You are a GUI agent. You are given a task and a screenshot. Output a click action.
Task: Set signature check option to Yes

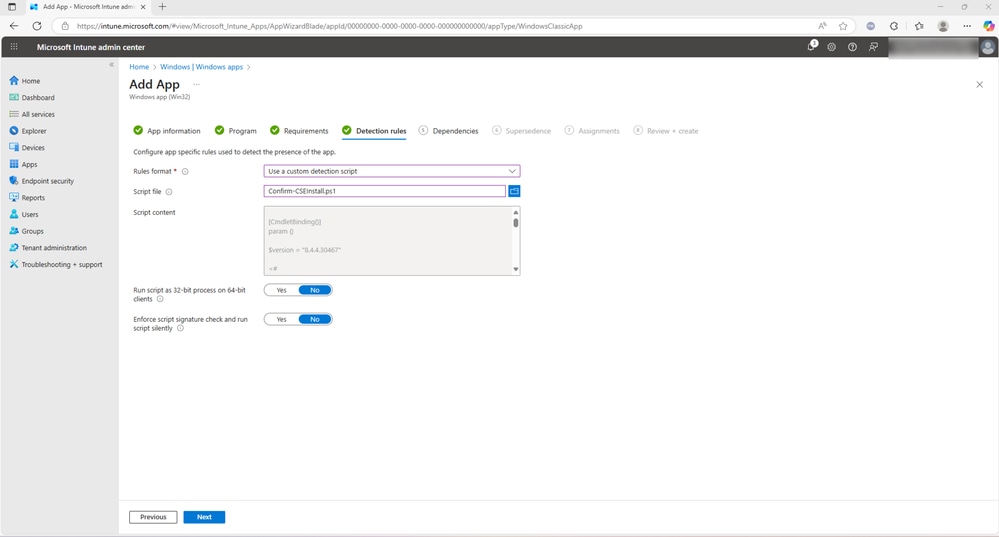281,319
